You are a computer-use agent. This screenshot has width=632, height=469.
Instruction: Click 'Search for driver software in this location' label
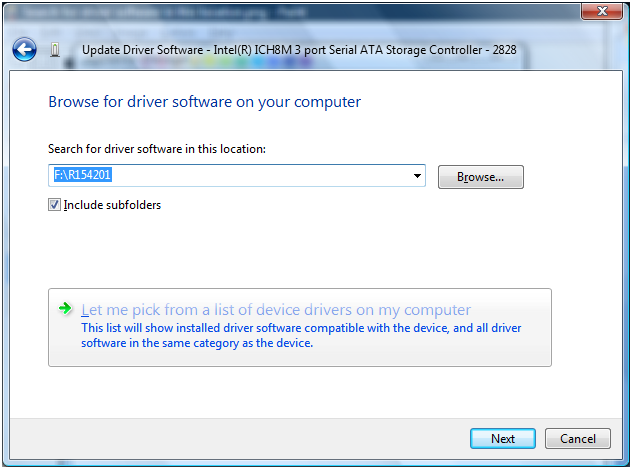tap(157, 149)
